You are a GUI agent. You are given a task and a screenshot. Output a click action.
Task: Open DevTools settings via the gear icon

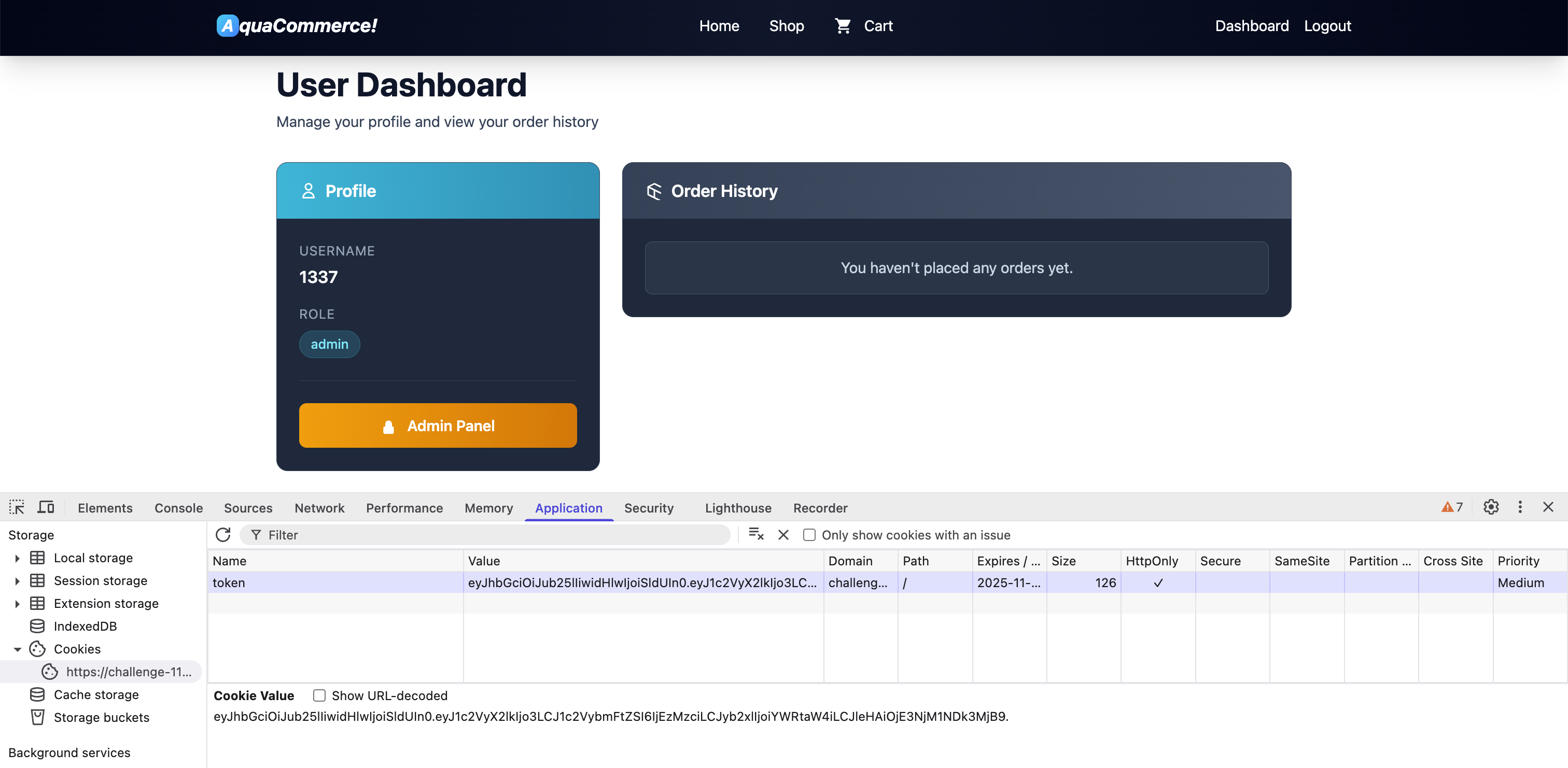tap(1491, 507)
